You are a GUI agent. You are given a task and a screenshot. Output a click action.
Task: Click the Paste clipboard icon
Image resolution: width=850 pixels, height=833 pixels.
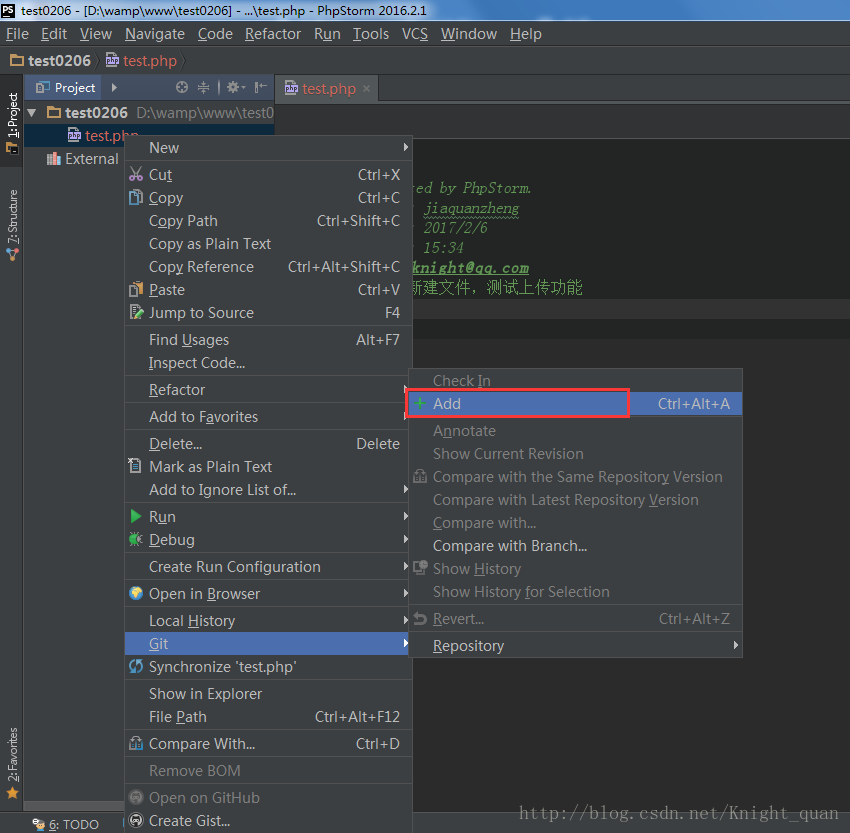136,289
